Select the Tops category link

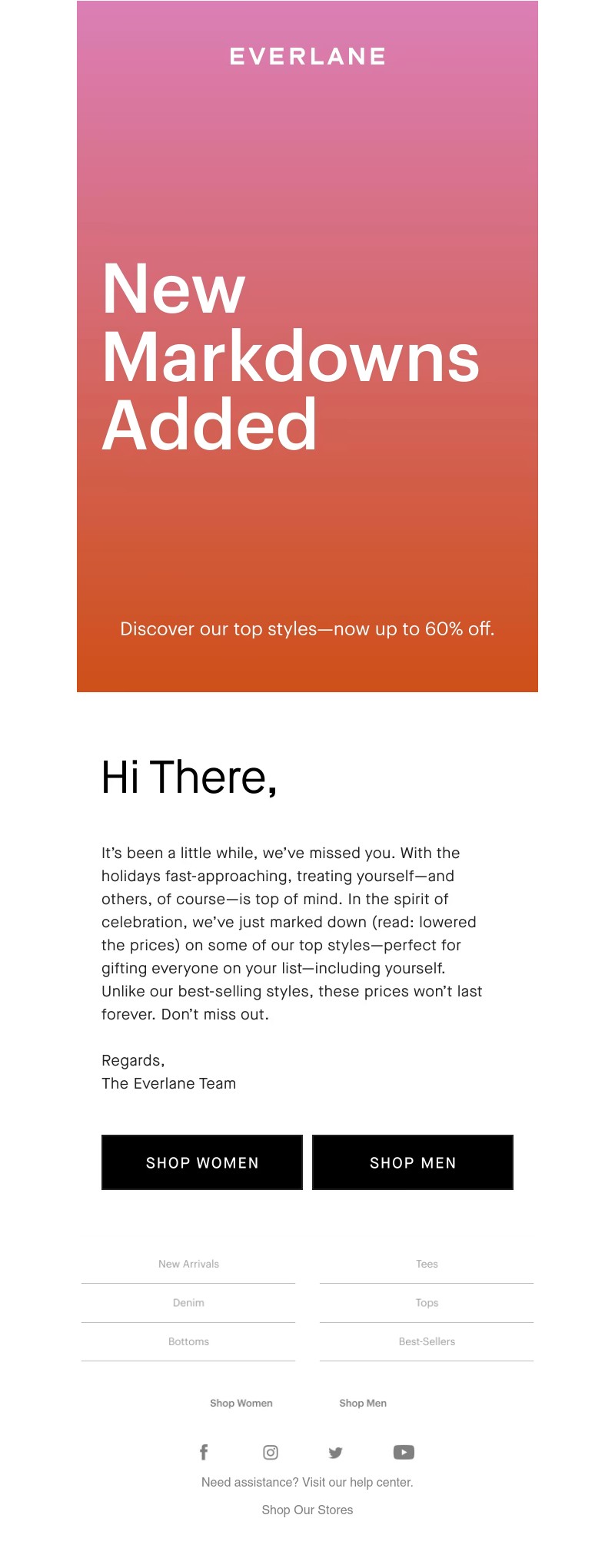click(427, 1303)
